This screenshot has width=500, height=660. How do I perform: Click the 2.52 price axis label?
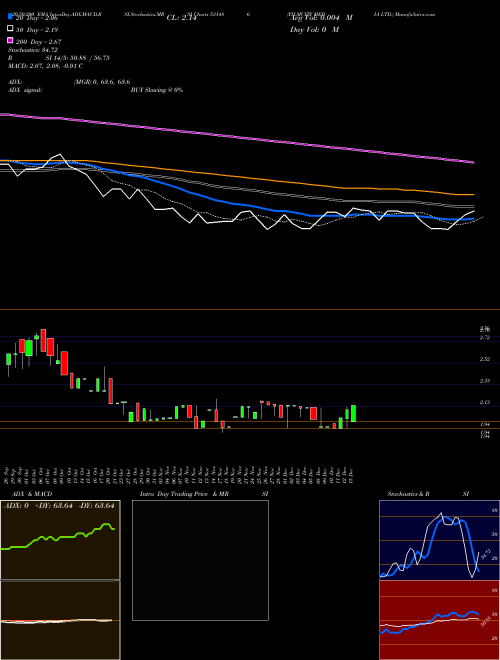[x=484, y=359]
